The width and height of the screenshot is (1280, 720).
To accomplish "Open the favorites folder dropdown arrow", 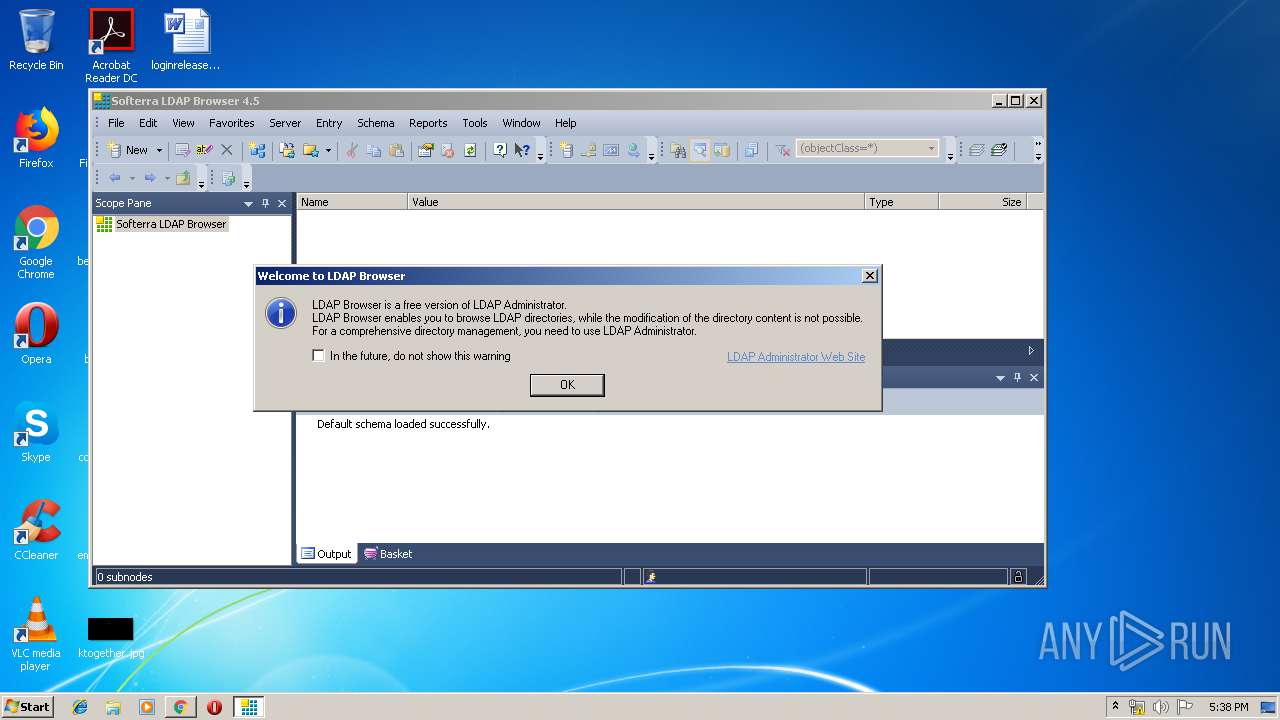I will (x=328, y=150).
